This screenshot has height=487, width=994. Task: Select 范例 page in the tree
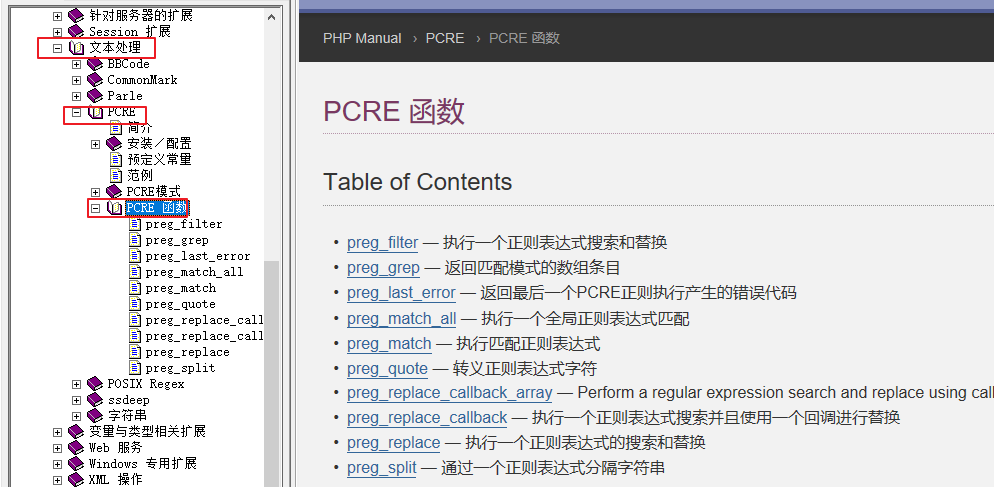pyautogui.click(x=139, y=175)
